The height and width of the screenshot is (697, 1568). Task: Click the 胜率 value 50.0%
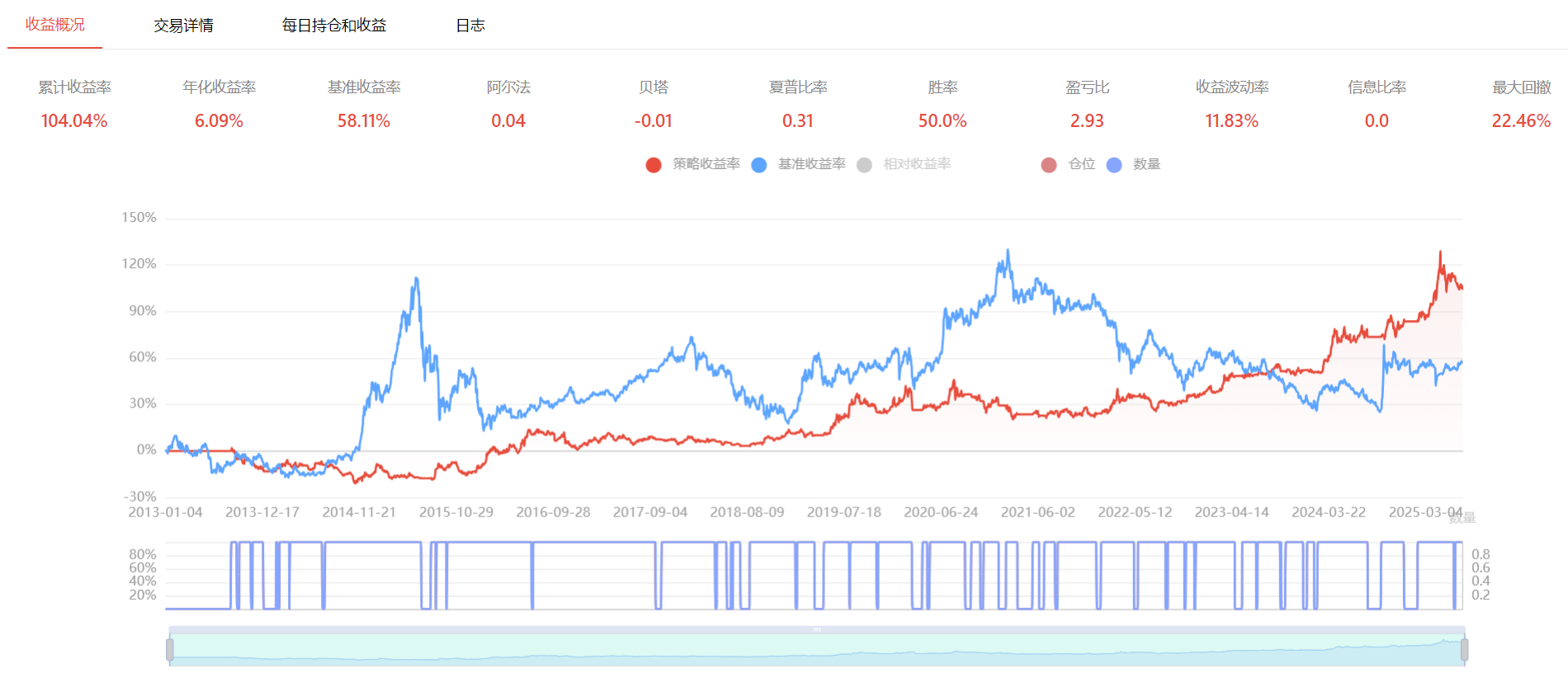[942, 121]
